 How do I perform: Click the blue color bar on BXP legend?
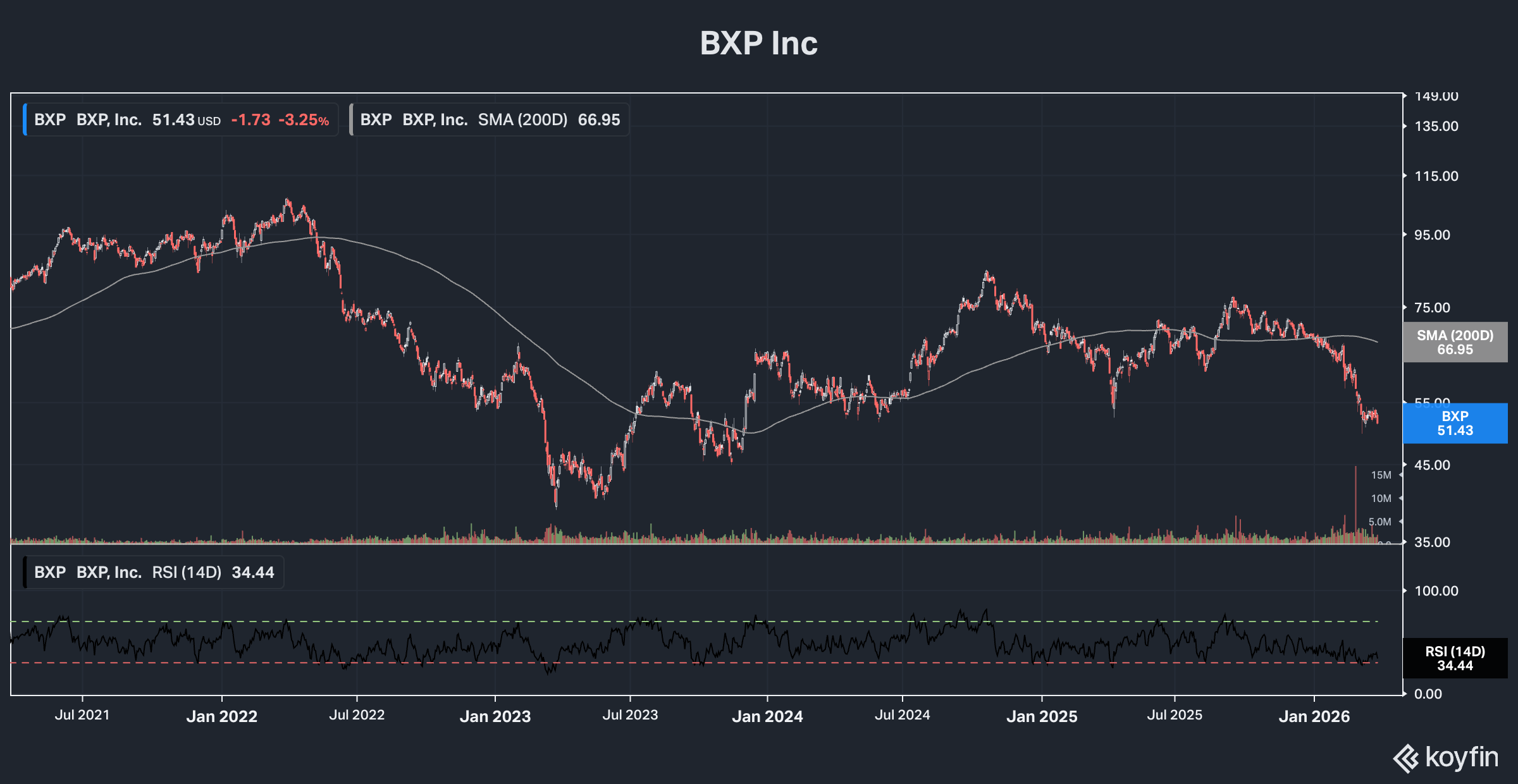pyautogui.click(x=25, y=120)
